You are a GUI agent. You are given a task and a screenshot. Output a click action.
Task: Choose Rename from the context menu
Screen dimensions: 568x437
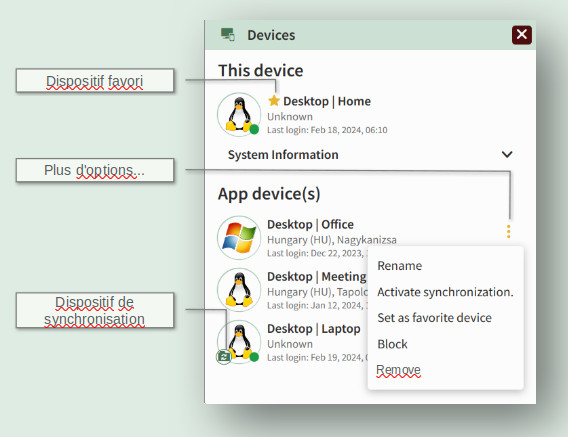coord(400,266)
